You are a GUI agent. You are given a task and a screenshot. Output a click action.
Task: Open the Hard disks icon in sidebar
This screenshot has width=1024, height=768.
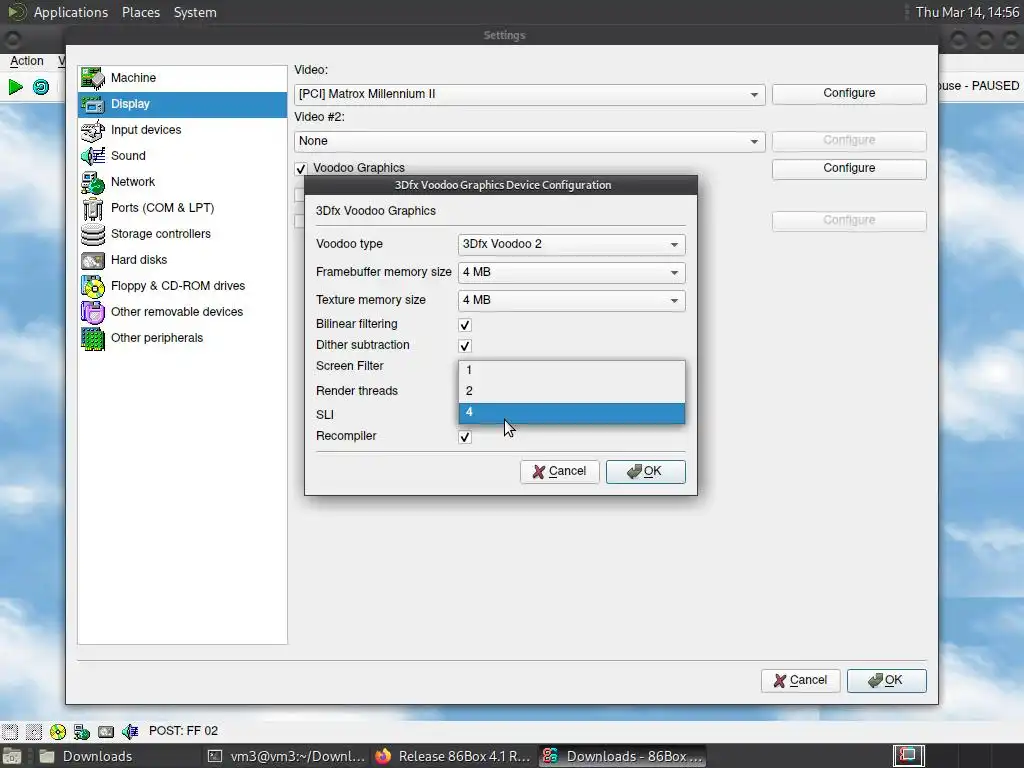point(93,261)
